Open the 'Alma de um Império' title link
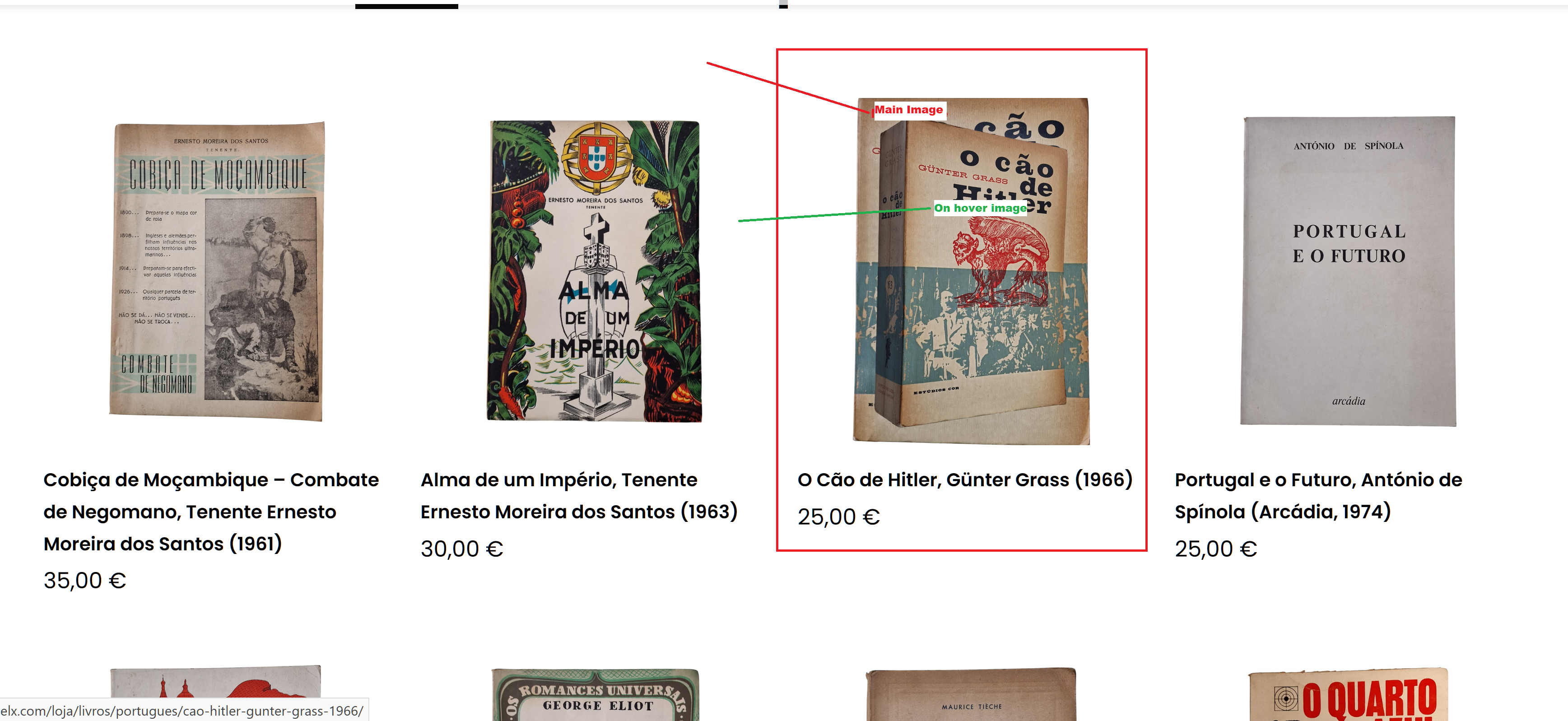This screenshot has width=1568, height=721. pyautogui.click(x=579, y=496)
